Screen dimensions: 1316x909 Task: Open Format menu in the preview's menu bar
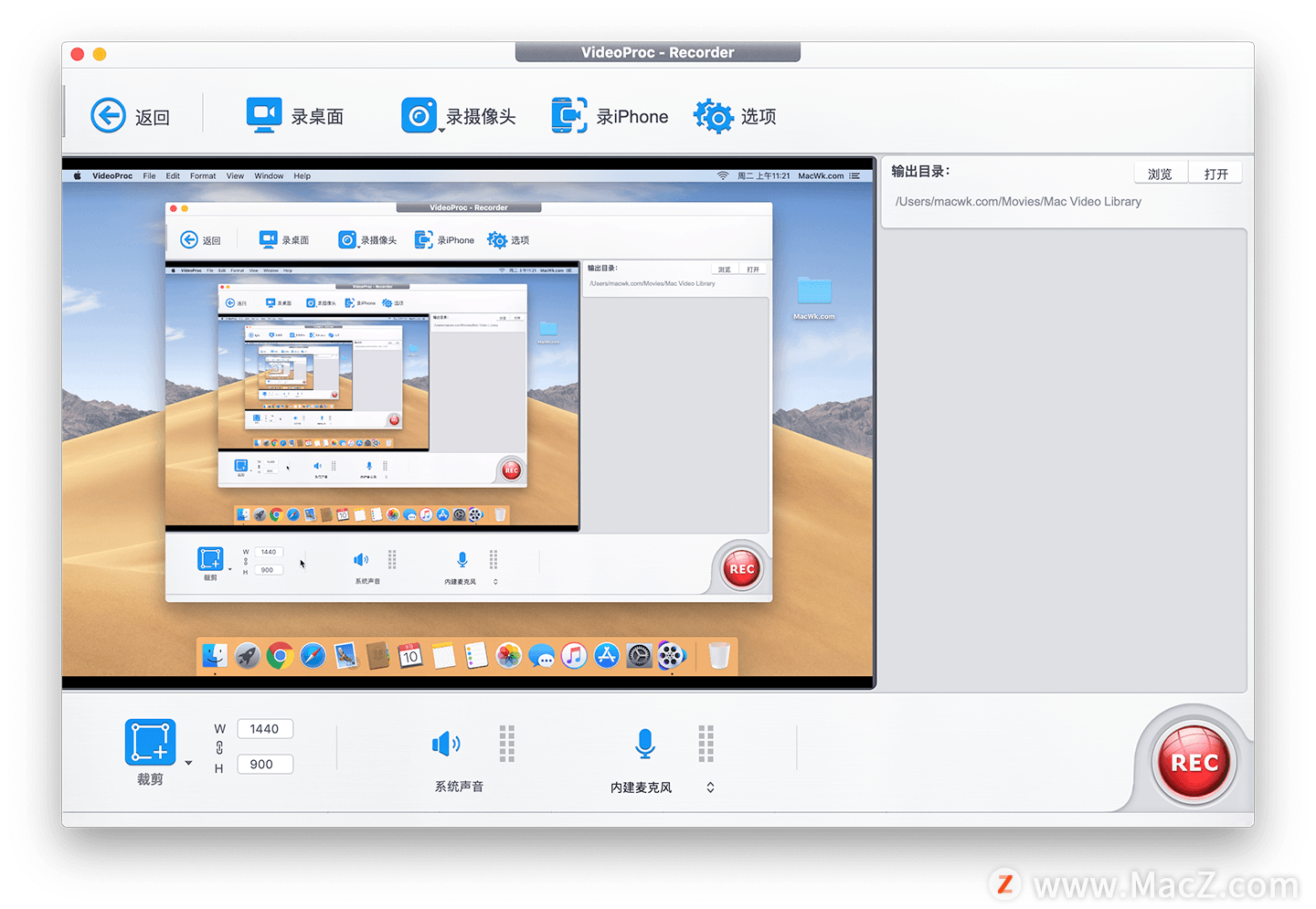[203, 175]
